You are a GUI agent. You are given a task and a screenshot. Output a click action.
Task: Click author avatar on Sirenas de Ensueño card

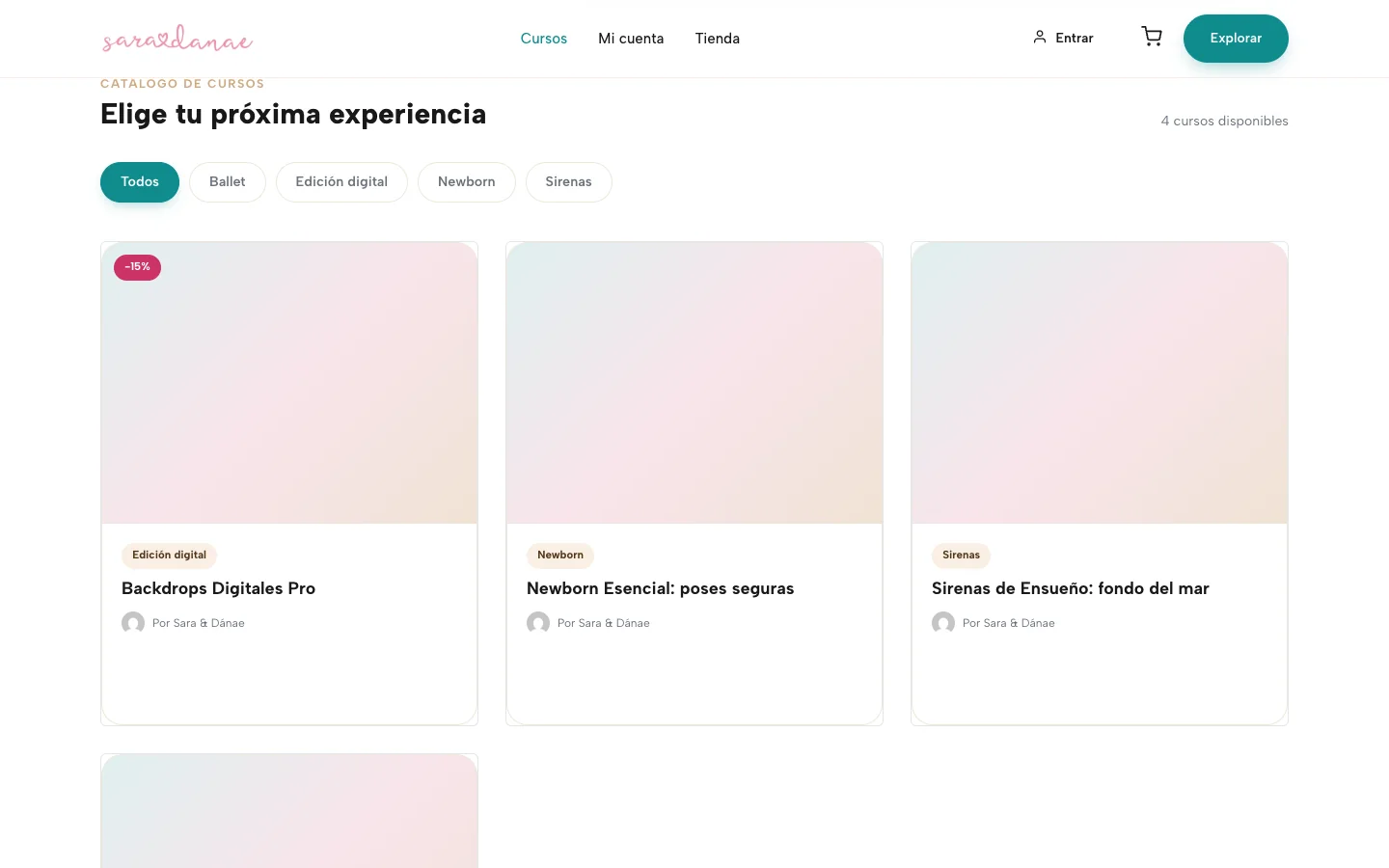click(x=943, y=623)
